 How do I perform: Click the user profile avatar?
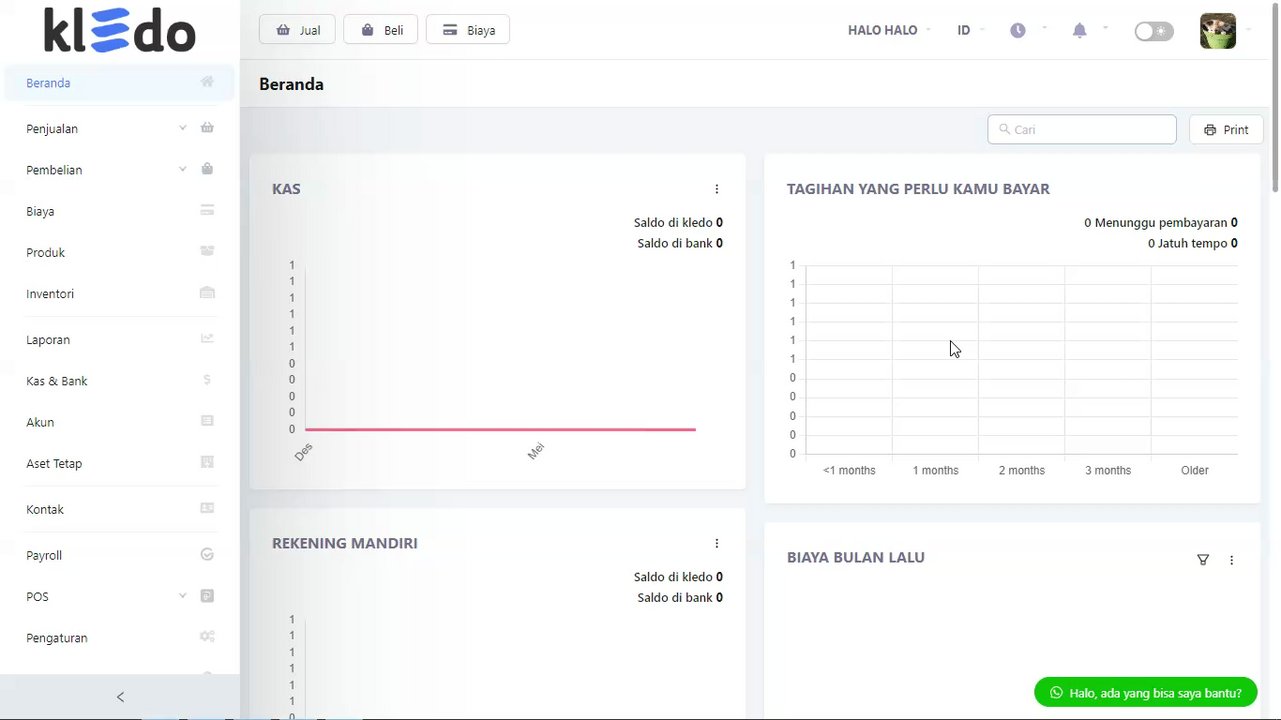click(x=1217, y=31)
